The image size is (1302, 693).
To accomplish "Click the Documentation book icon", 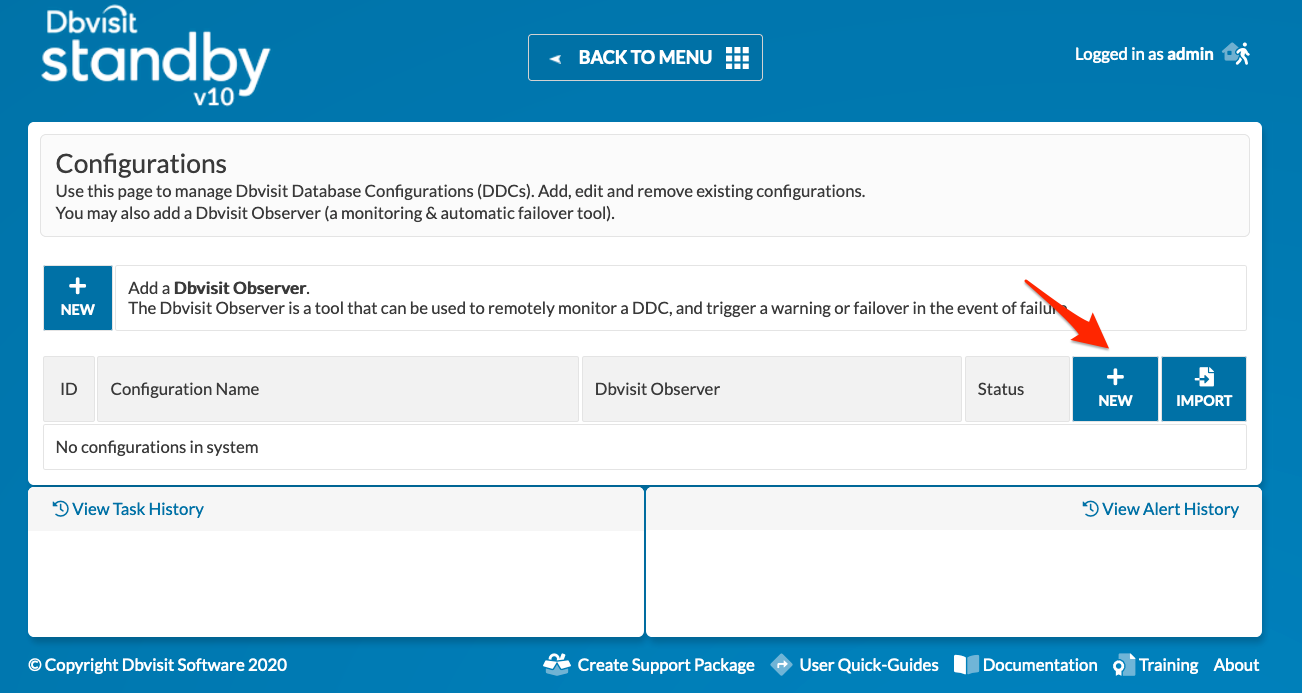I will [966, 665].
